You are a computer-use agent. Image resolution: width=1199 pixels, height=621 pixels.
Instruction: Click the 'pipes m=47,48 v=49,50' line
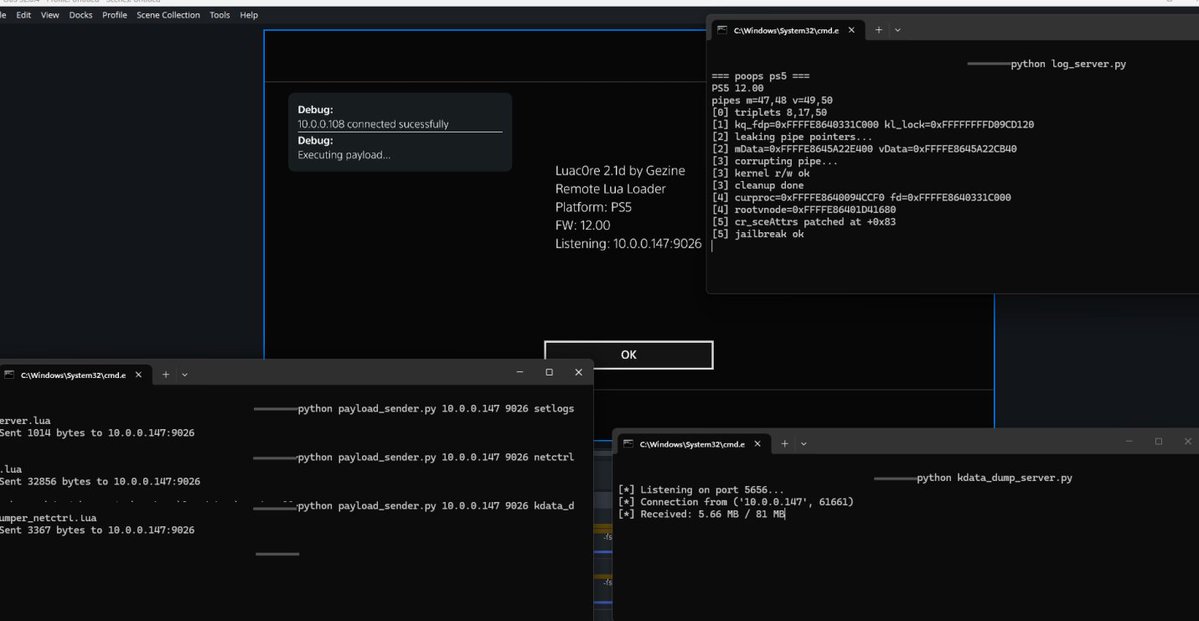coord(772,100)
